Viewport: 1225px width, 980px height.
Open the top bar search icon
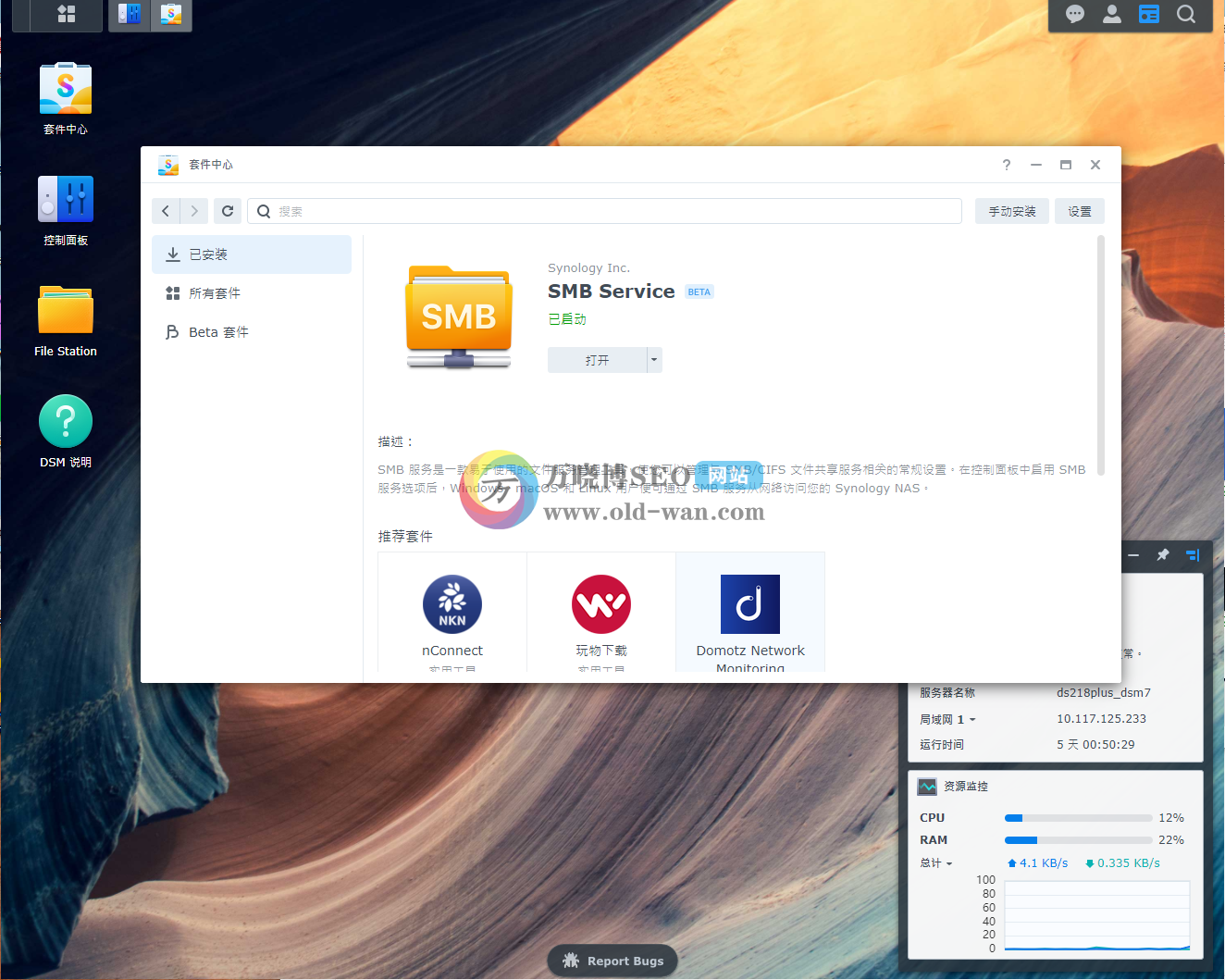coord(1186,14)
